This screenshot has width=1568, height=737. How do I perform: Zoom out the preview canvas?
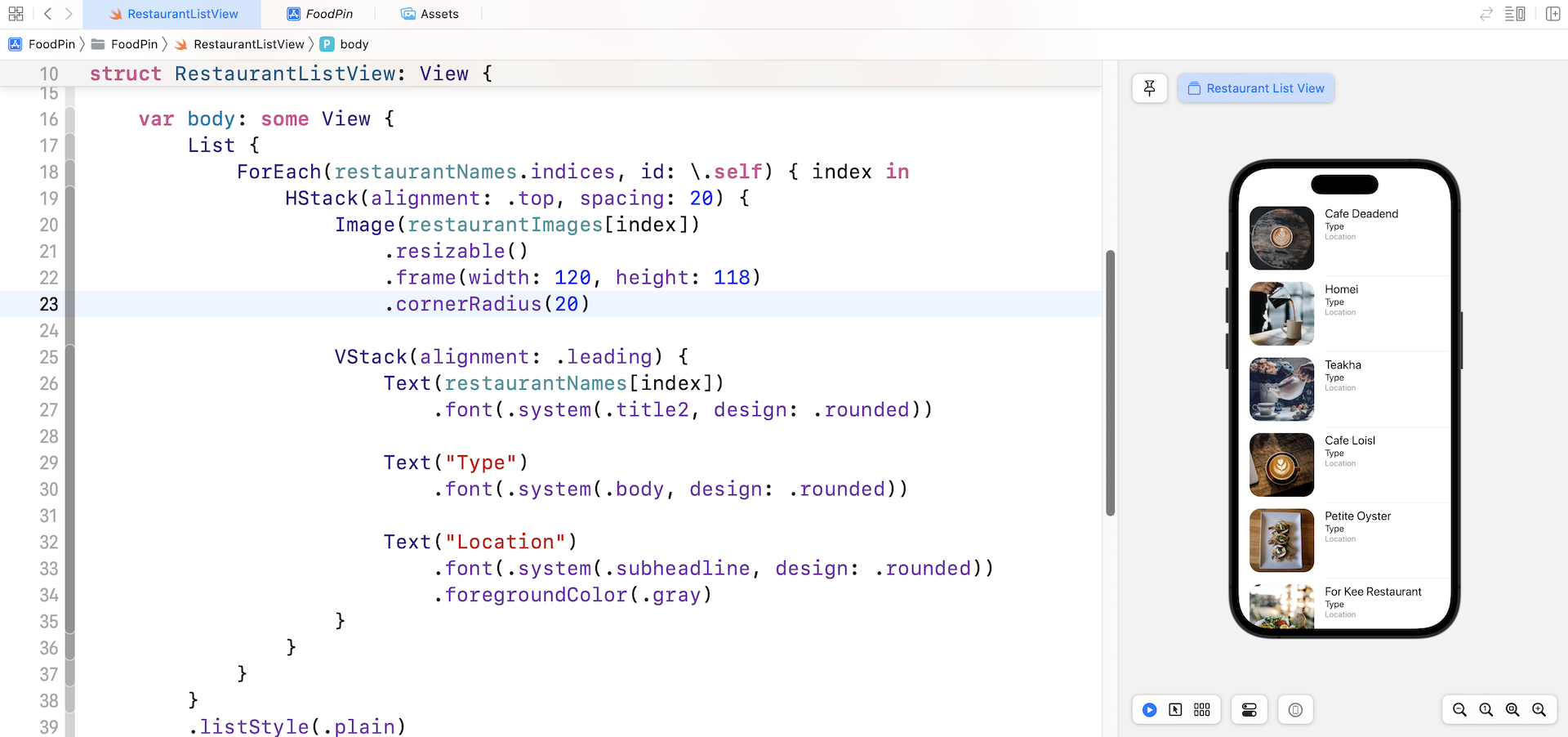[x=1459, y=709]
